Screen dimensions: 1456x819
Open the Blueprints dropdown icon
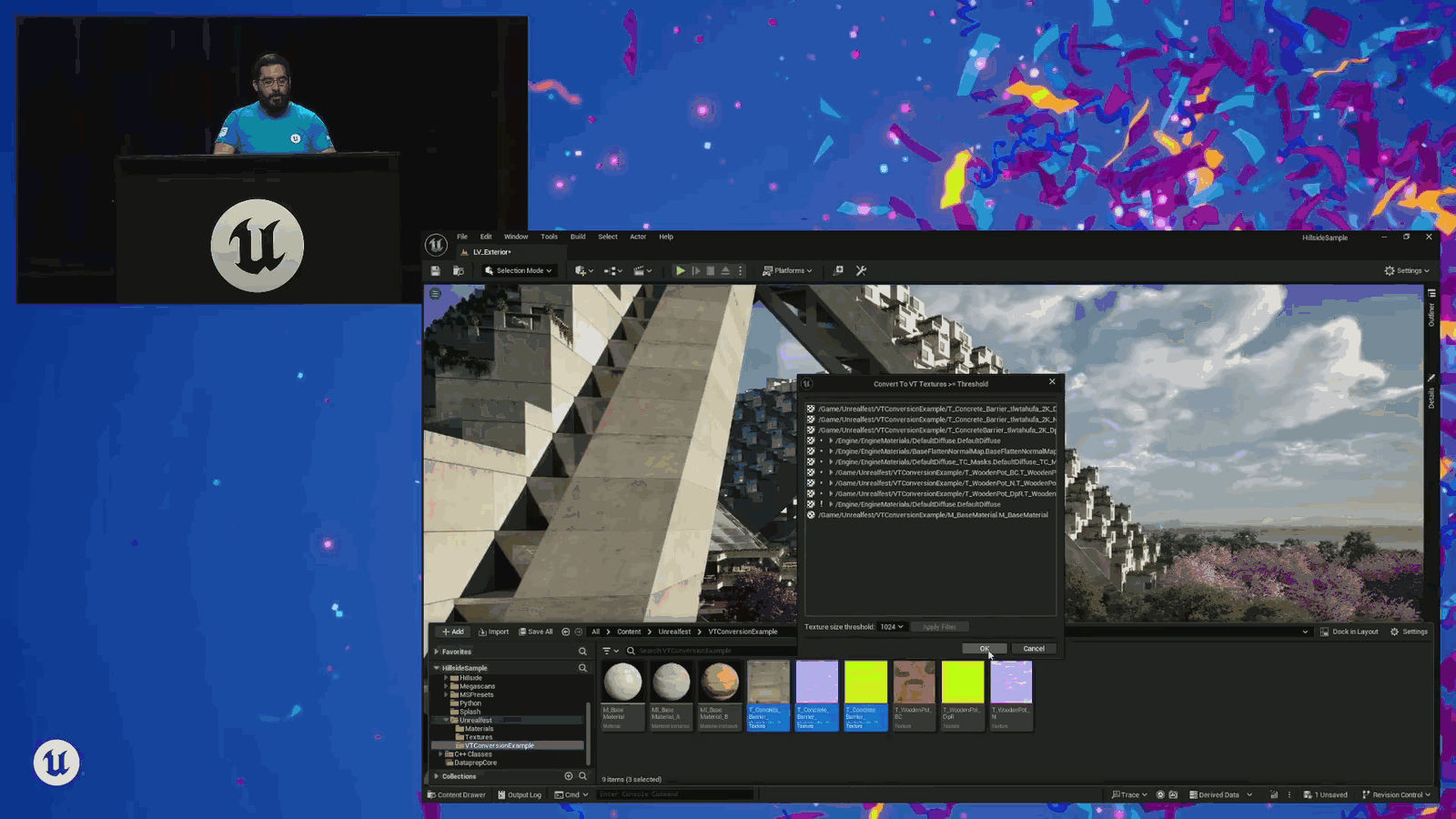[x=613, y=270]
